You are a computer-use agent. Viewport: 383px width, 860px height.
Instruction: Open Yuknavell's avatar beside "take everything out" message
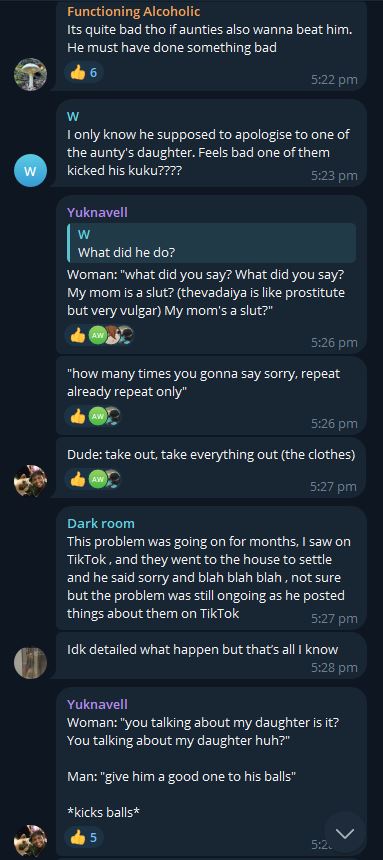pyautogui.click(x=30, y=481)
